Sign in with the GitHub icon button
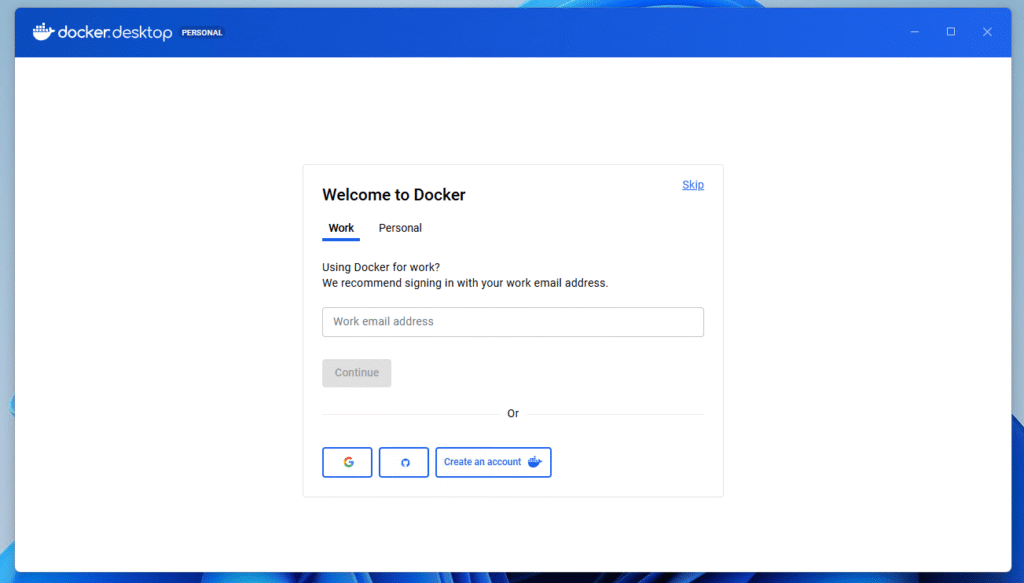 [x=404, y=462]
